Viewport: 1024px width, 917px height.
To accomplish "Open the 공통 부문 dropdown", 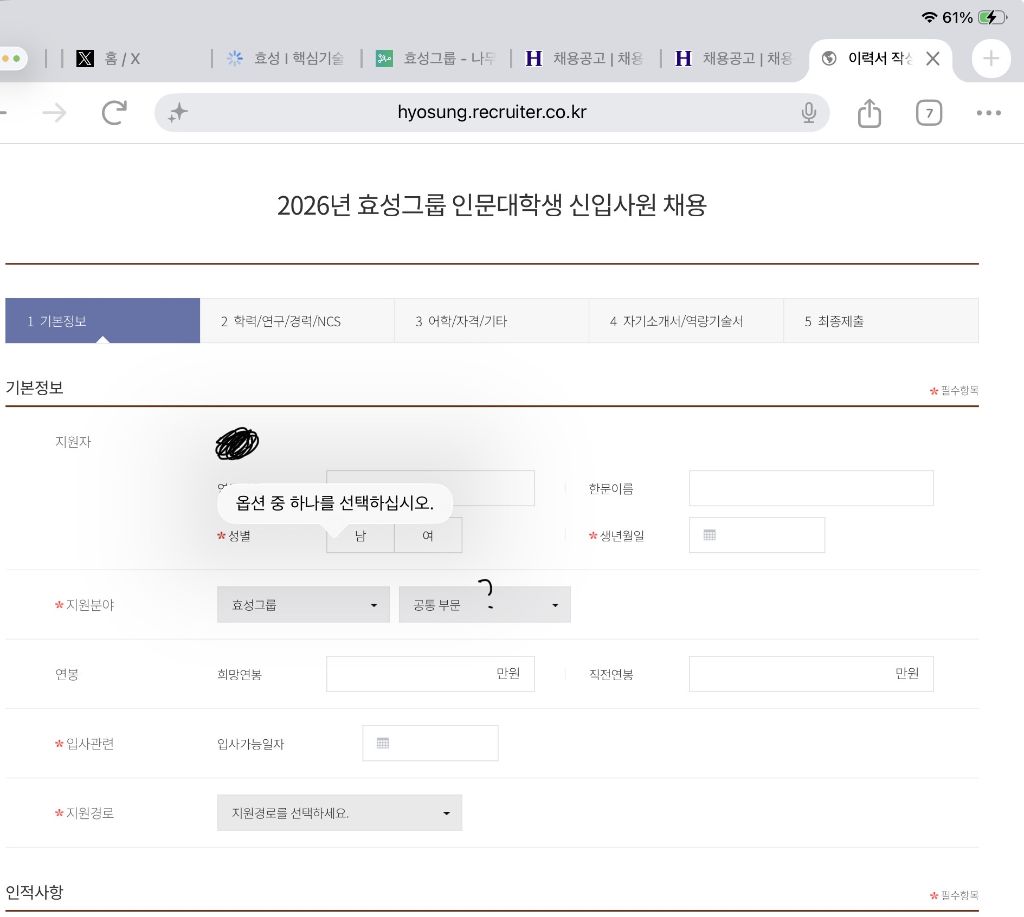I will coord(485,605).
